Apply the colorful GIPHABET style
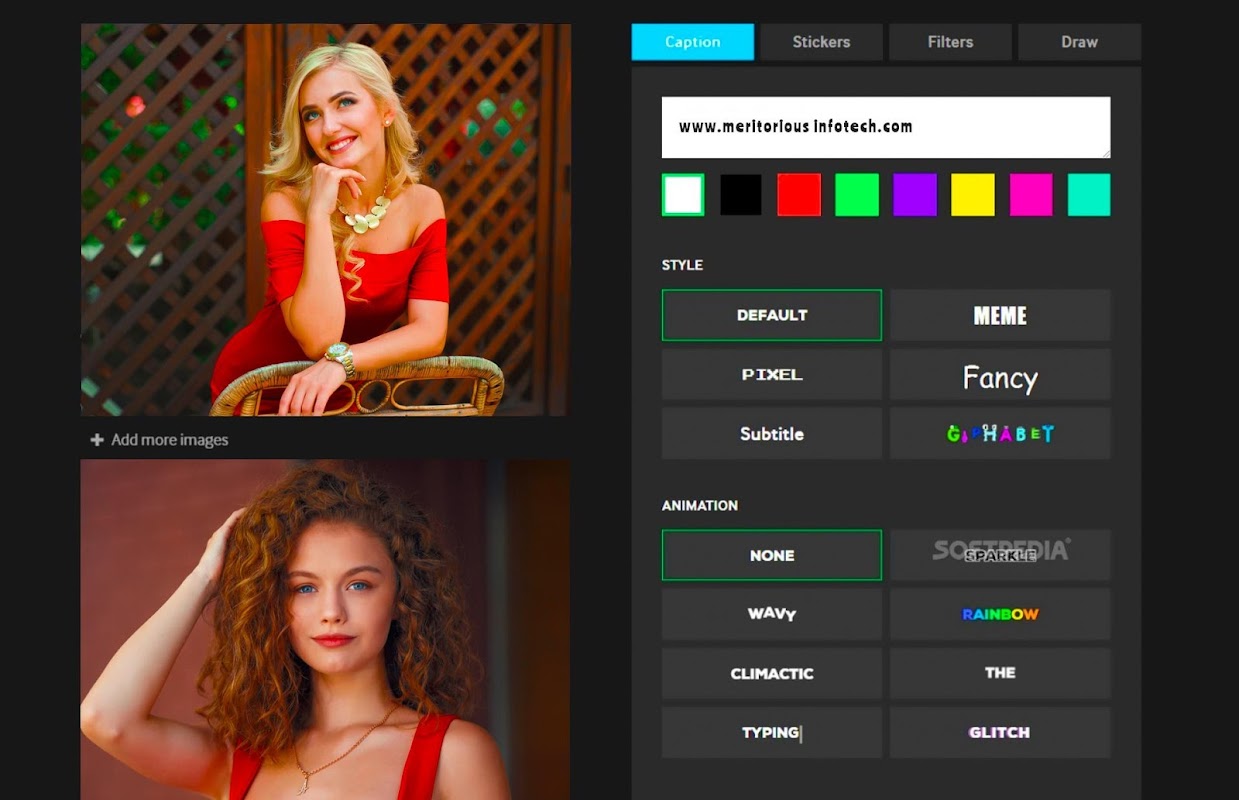Viewport: 1239px width, 800px height. pos(1000,434)
